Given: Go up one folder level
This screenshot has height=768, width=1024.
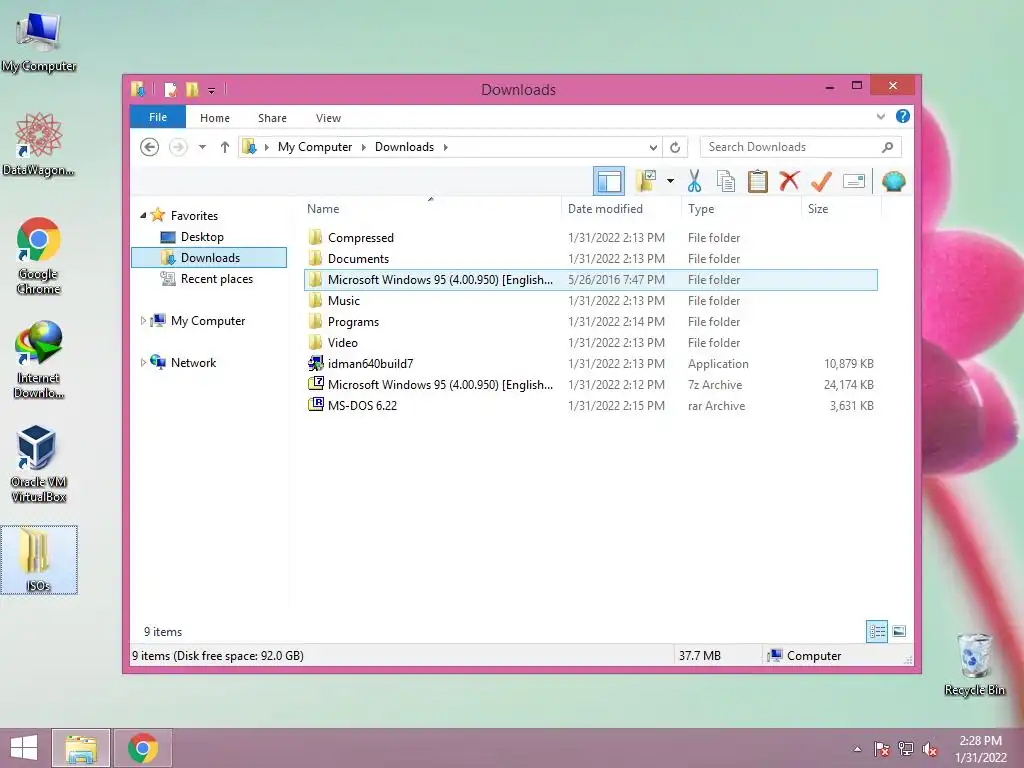Looking at the screenshot, I should [x=225, y=147].
